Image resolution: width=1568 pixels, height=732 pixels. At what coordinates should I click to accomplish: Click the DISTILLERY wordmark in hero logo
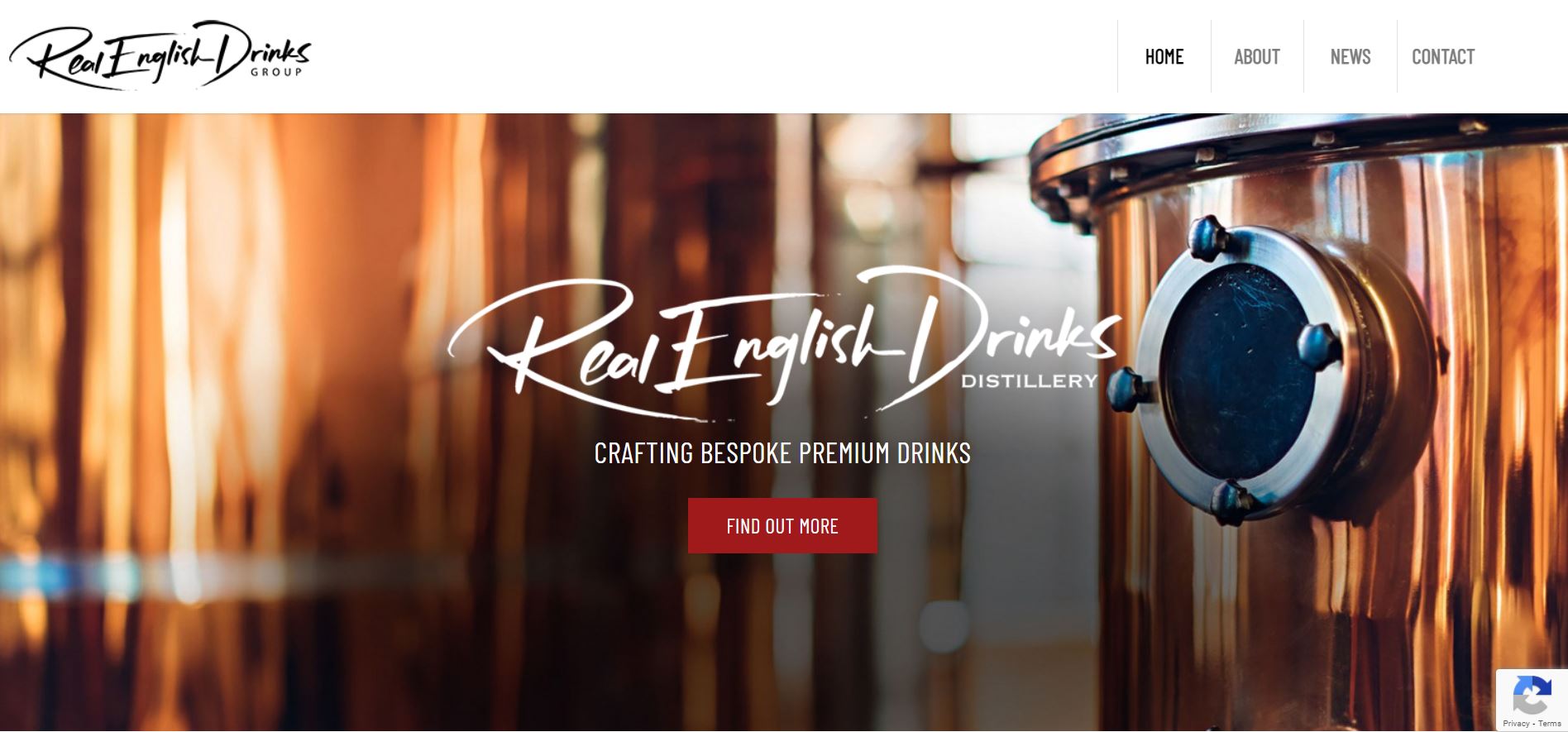tap(1030, 381)
